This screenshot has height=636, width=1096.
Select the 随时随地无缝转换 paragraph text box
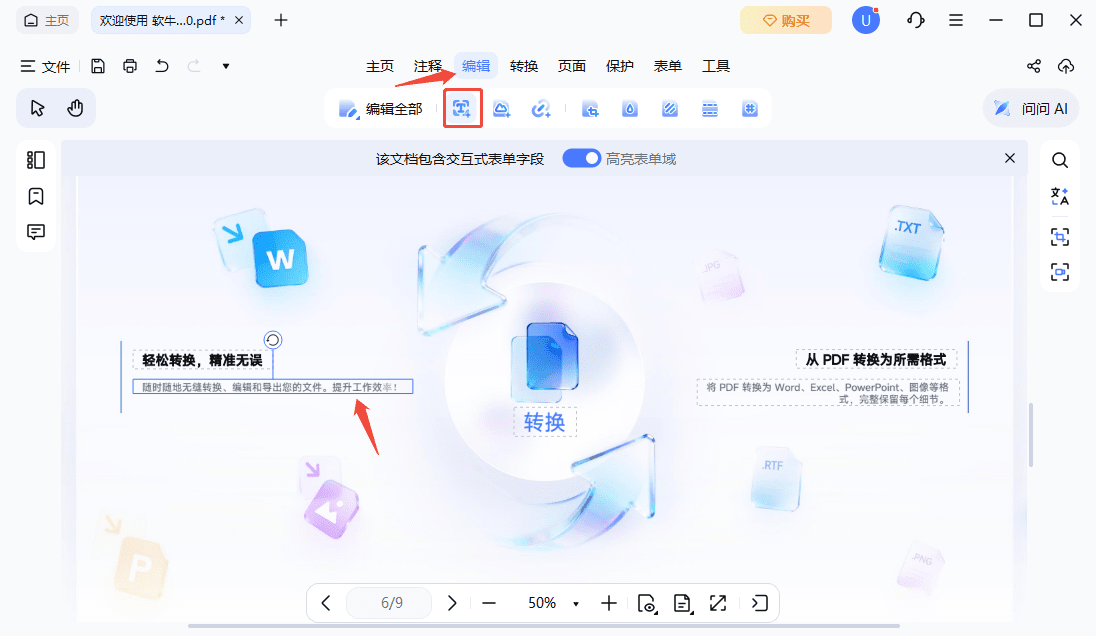(x=273, y=386)
